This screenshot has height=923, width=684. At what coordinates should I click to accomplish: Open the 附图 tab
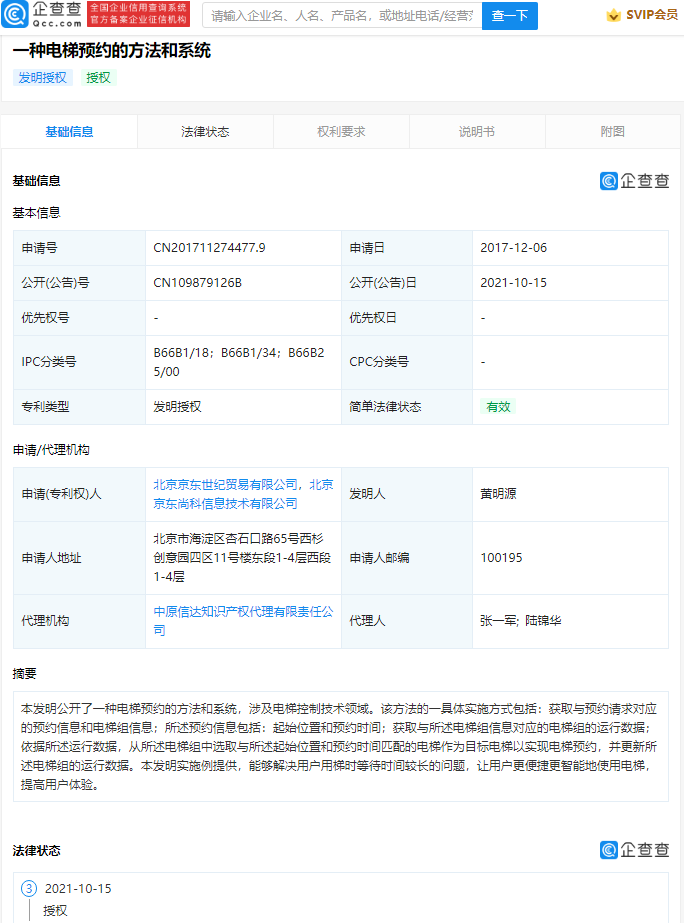pos(612,132)
